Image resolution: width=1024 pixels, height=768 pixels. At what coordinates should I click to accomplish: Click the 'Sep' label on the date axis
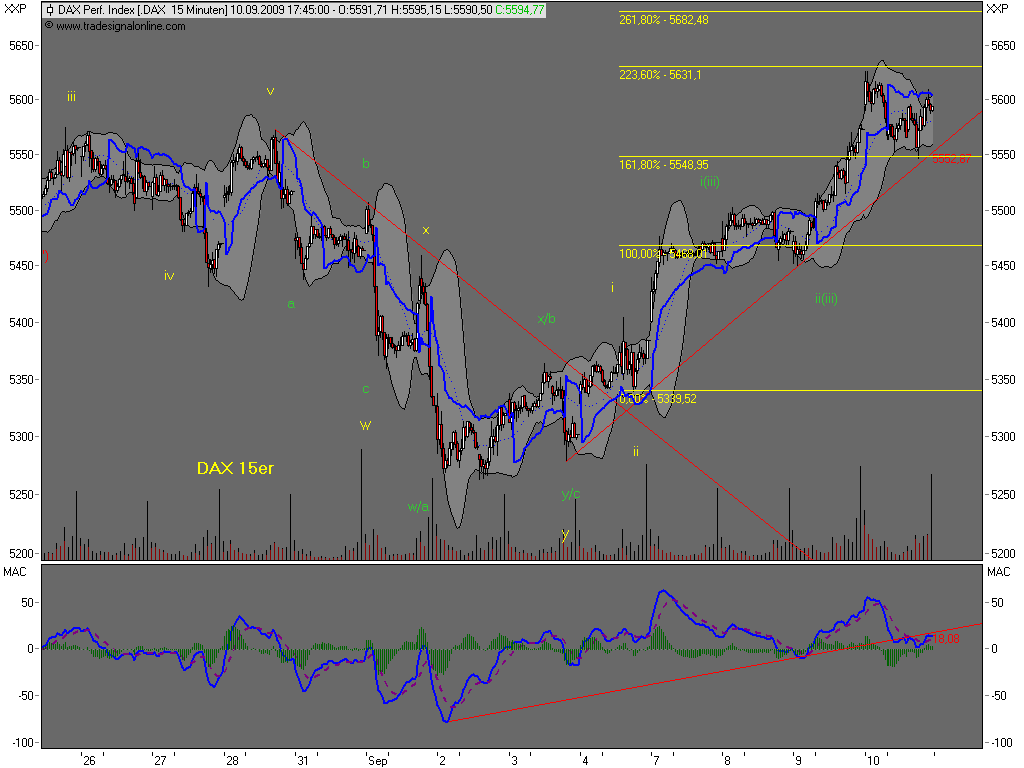point(377,760)
